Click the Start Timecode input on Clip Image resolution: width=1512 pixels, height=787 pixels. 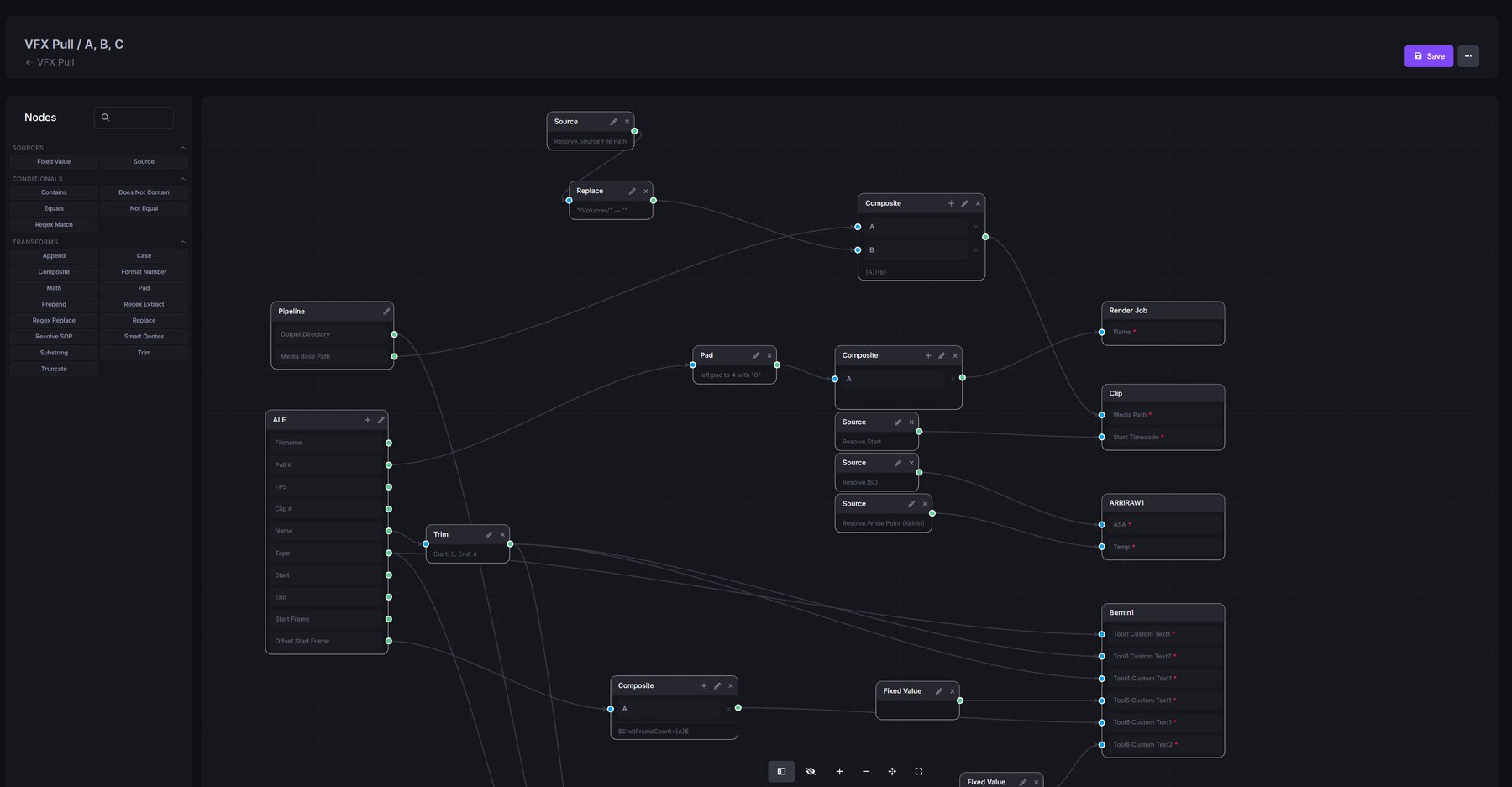tap(1102, 438)
